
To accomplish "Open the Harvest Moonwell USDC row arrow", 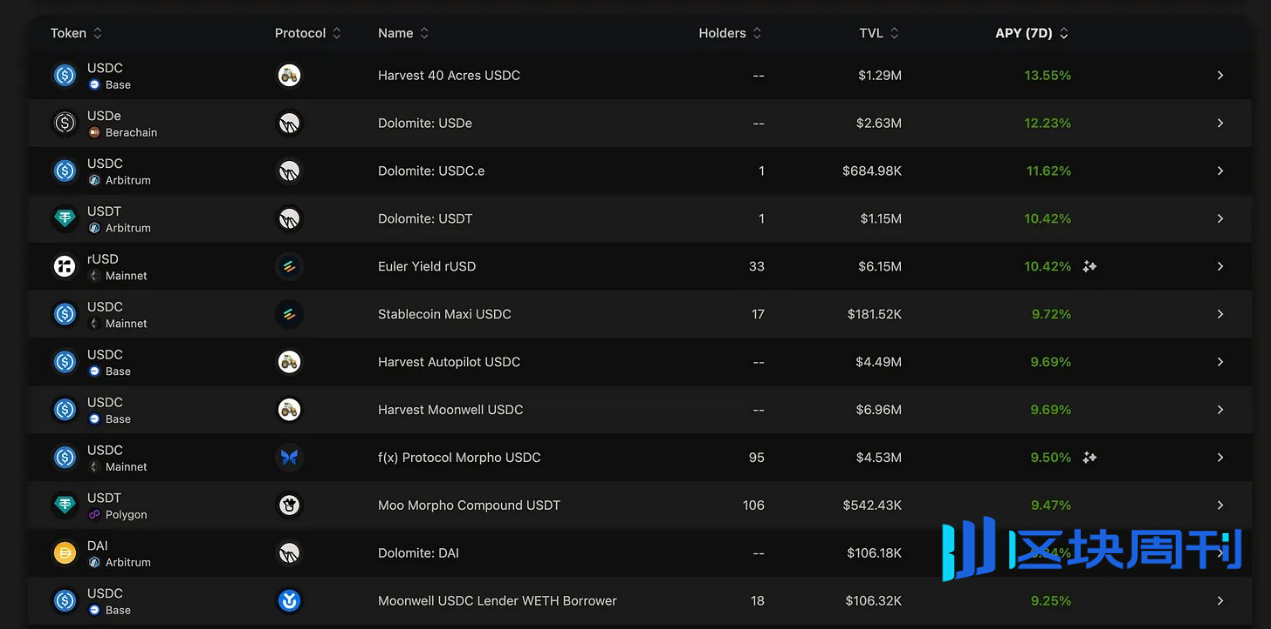I will 1220,409.
